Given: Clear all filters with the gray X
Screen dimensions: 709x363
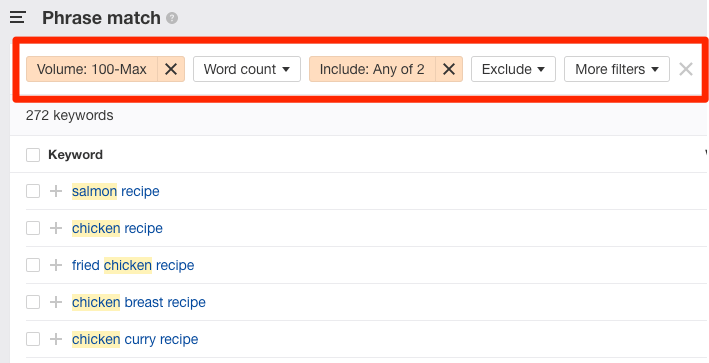Looking at the screenshot, I should (686, 69).
